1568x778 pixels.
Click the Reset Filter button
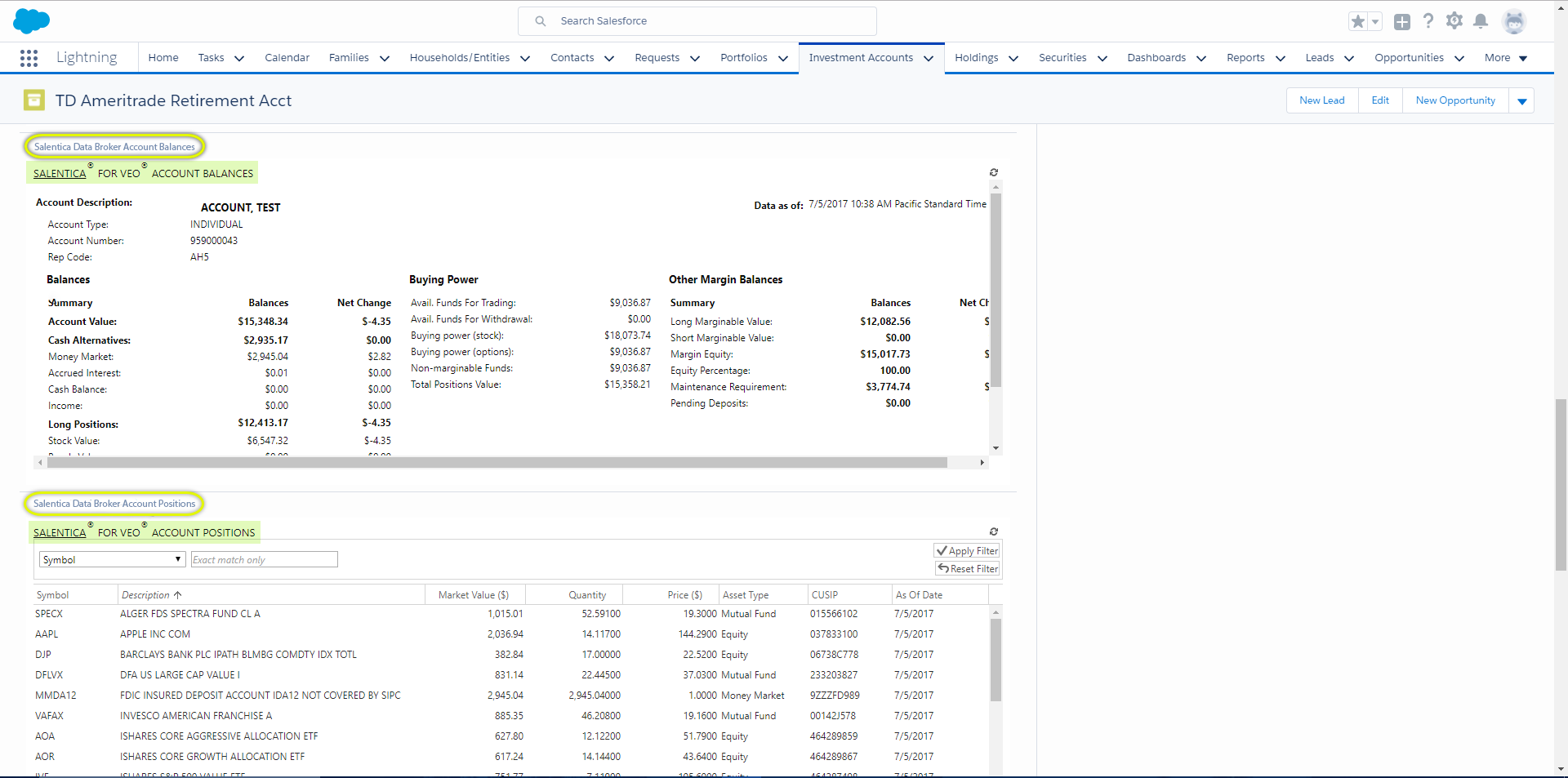pos(968,569)
